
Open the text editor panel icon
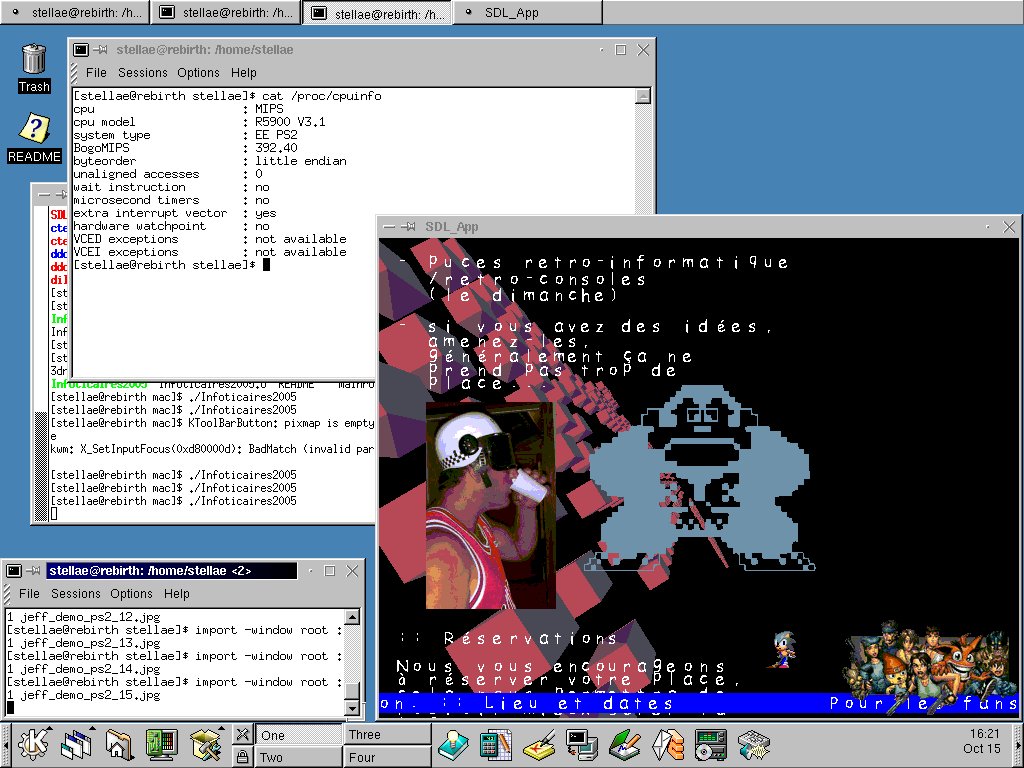point(625,744)
